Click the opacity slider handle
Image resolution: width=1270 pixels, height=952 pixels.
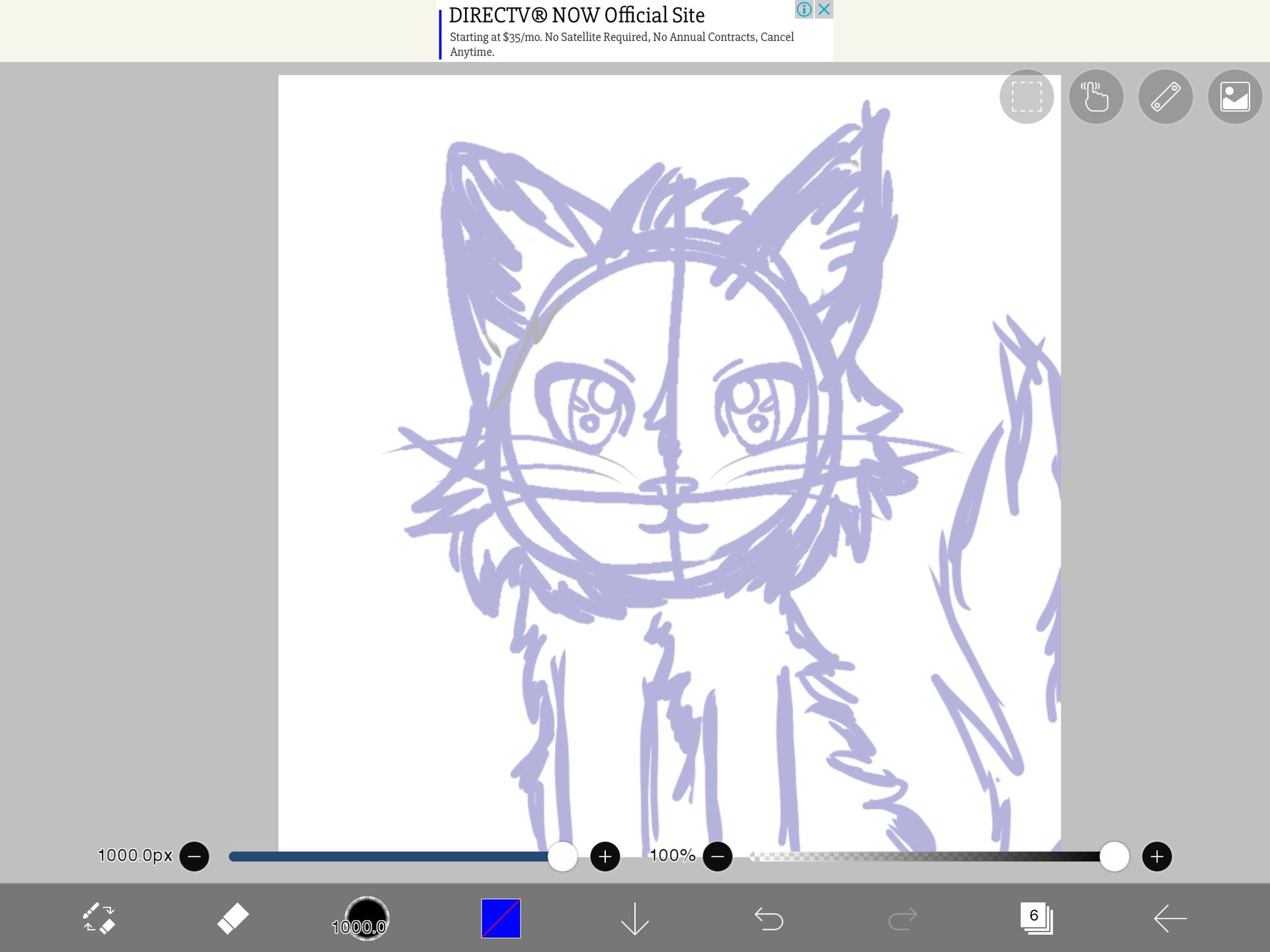(1115, 857)
